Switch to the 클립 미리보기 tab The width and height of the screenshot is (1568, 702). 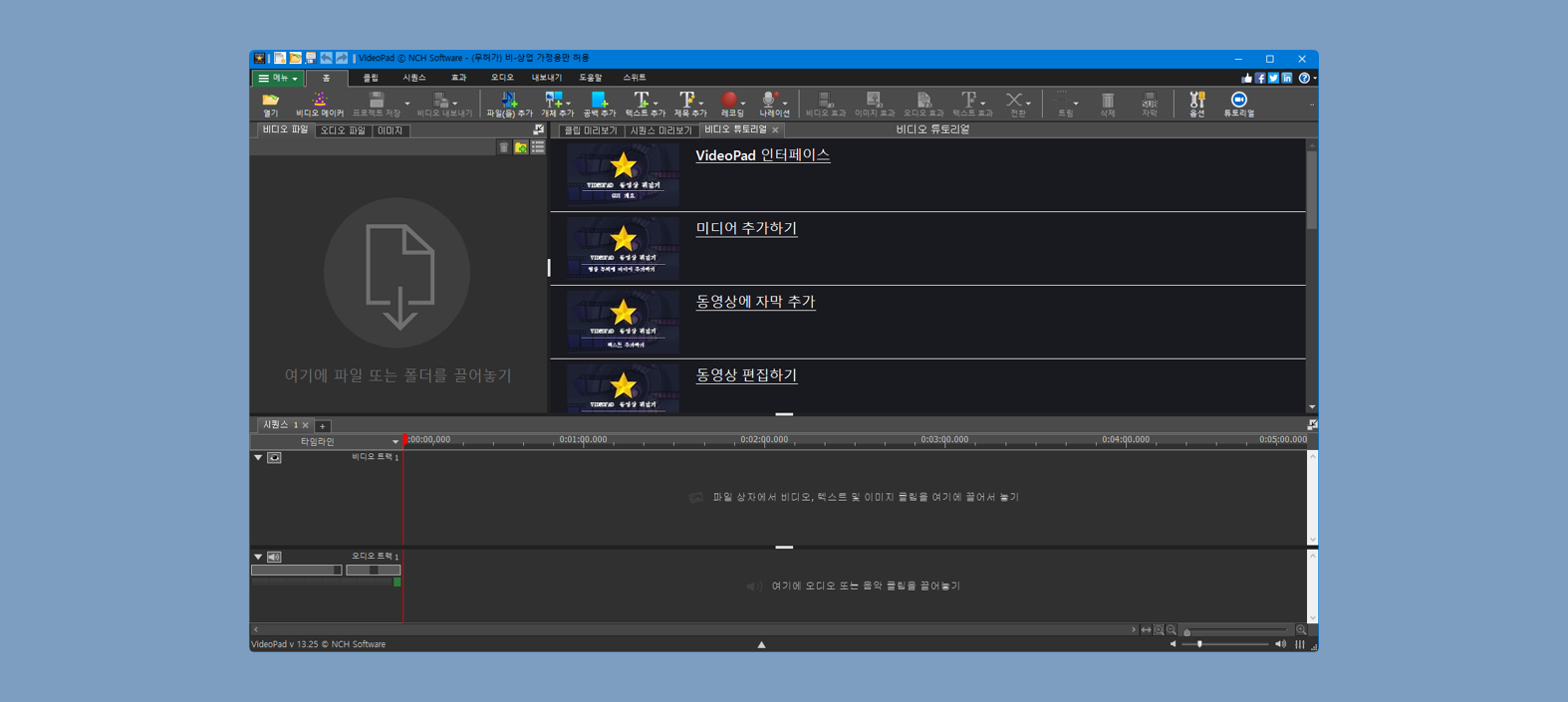(590, 130)
